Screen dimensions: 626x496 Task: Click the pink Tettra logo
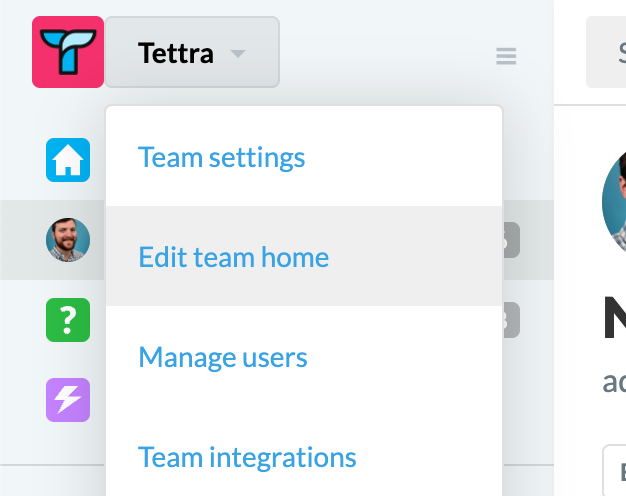[x=68, y=52]
